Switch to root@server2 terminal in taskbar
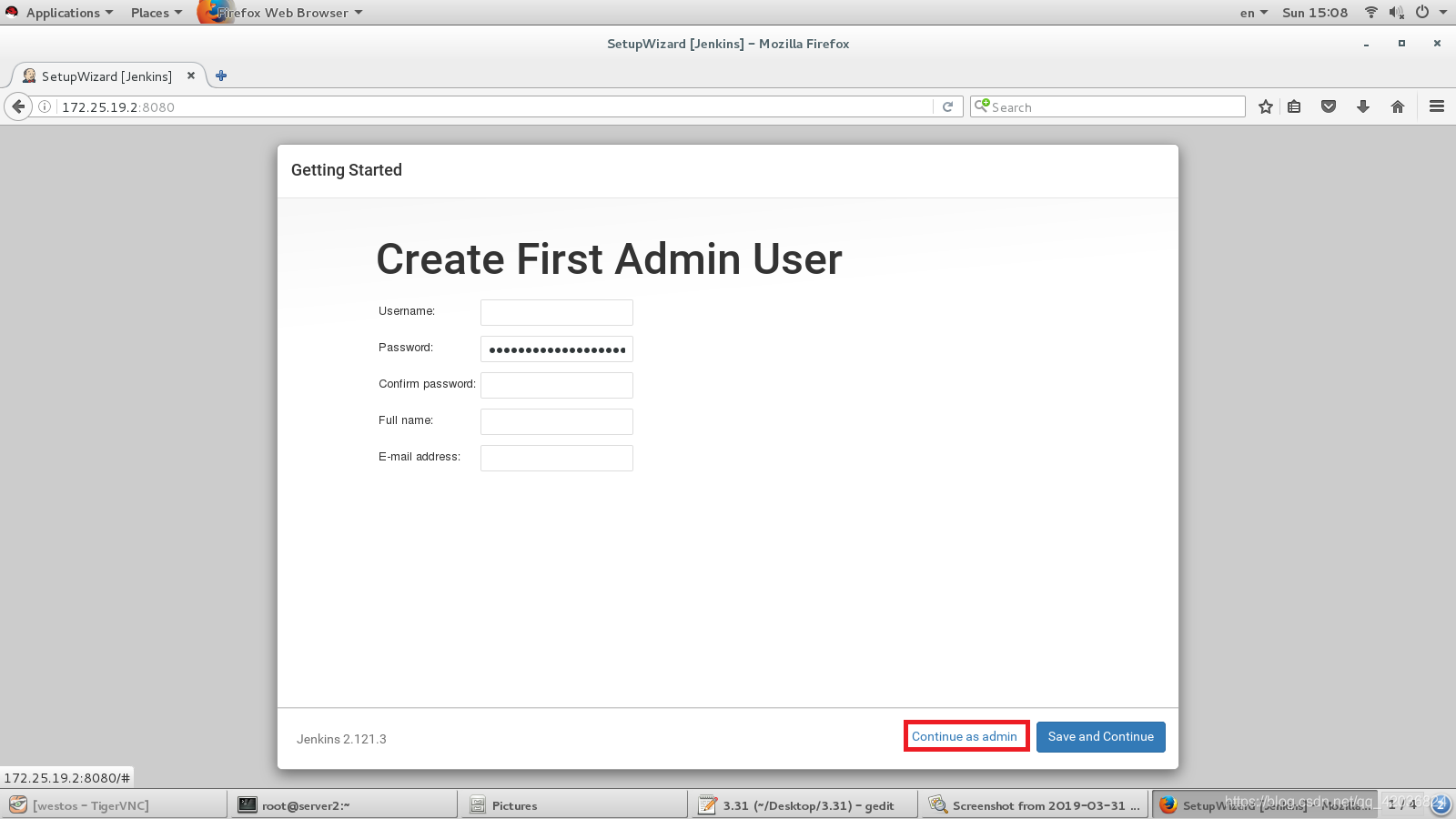Image resolution: width=1456 pixels, height=819 pixels. point(344,805)
